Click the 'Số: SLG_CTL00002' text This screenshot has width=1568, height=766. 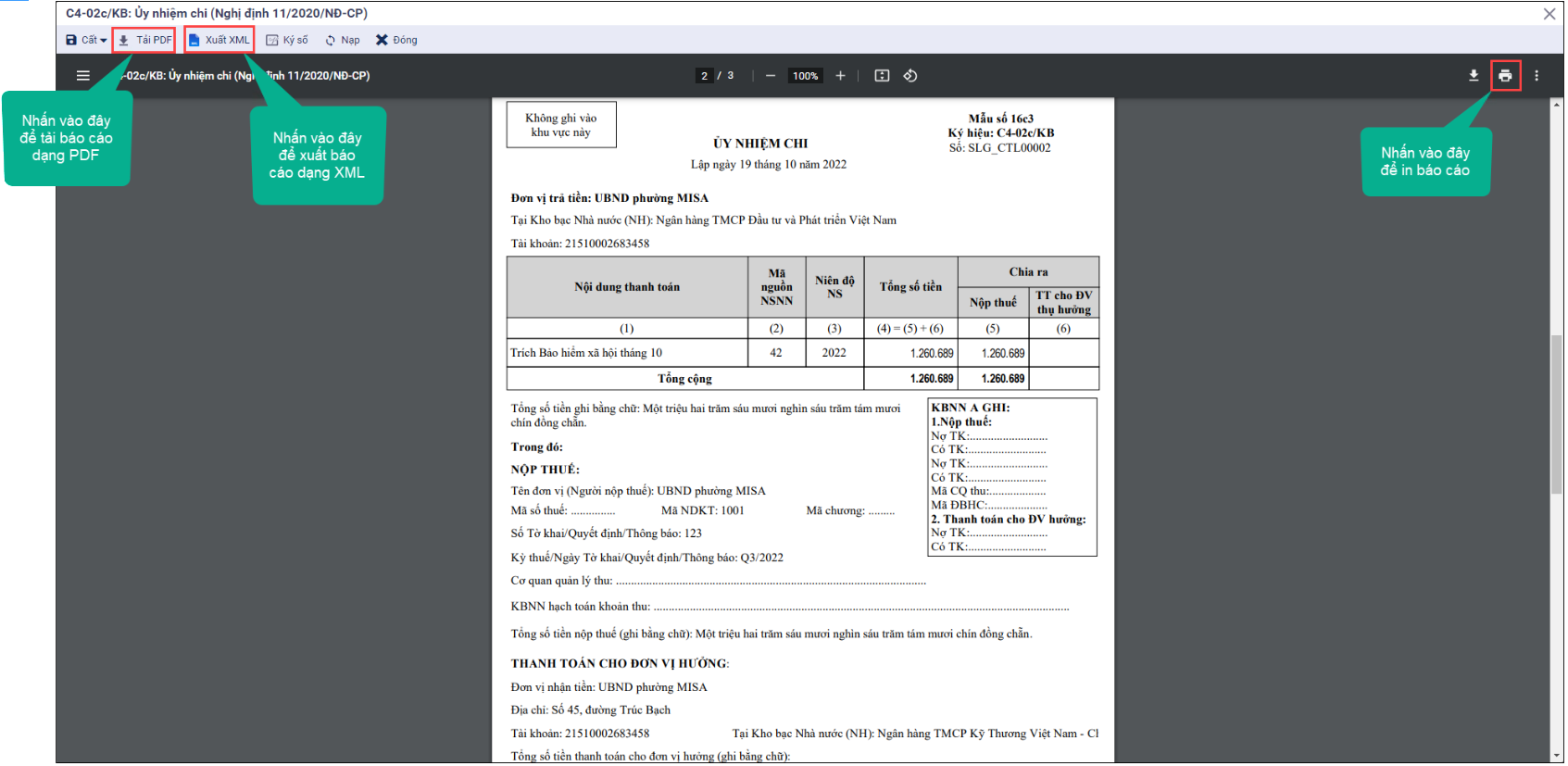click(x=999, y=148)
